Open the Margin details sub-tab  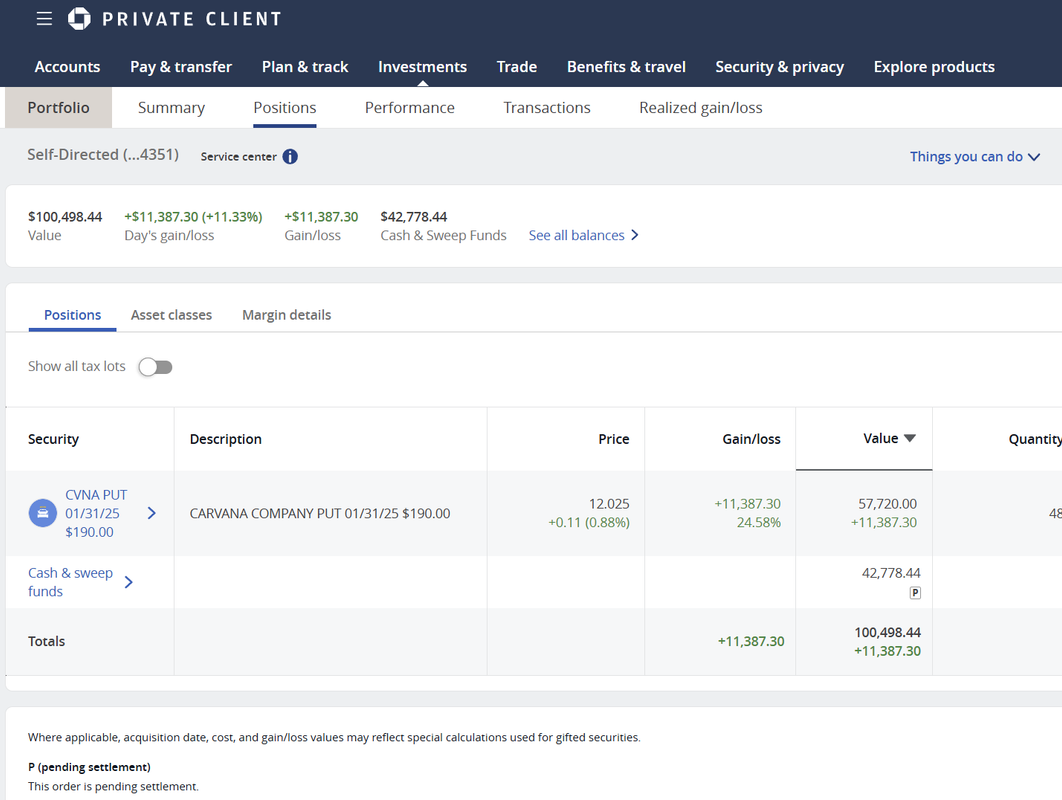point(286,315)
